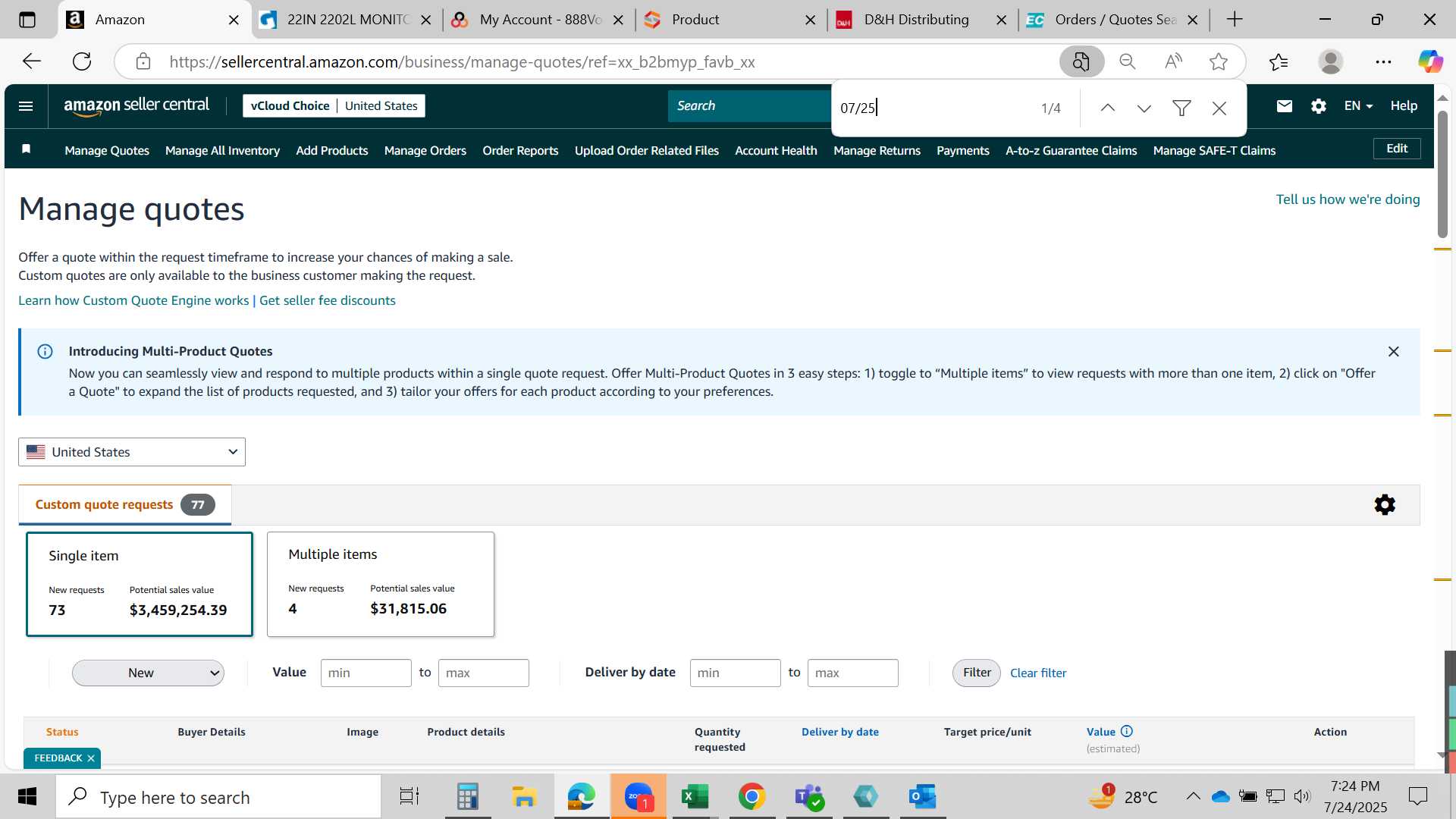Click the browser back arrow
1456x819 pixels.
point(32,61)
